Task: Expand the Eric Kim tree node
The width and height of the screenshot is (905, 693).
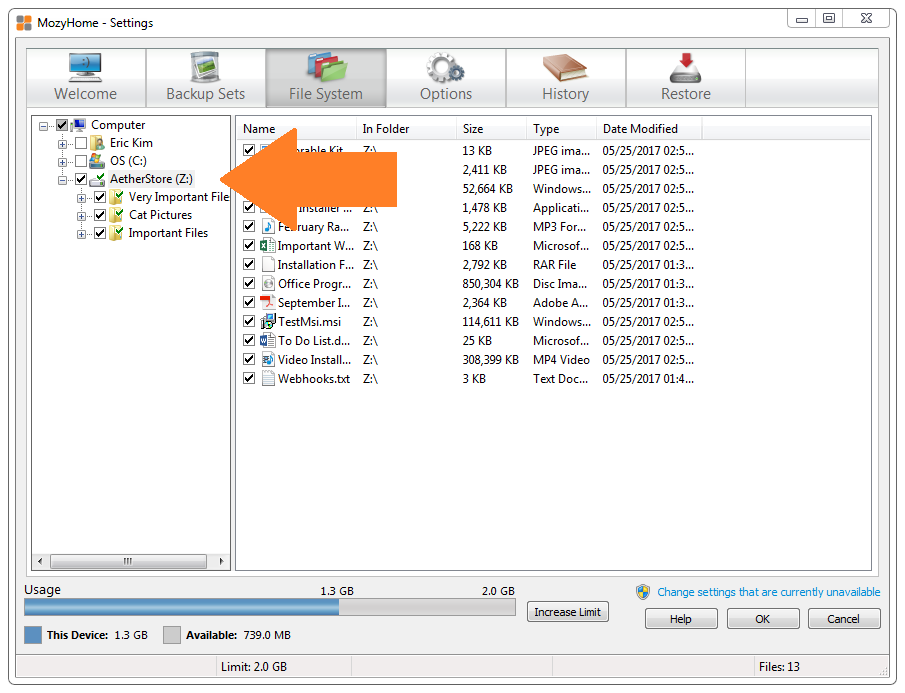Action: point(62,144)
